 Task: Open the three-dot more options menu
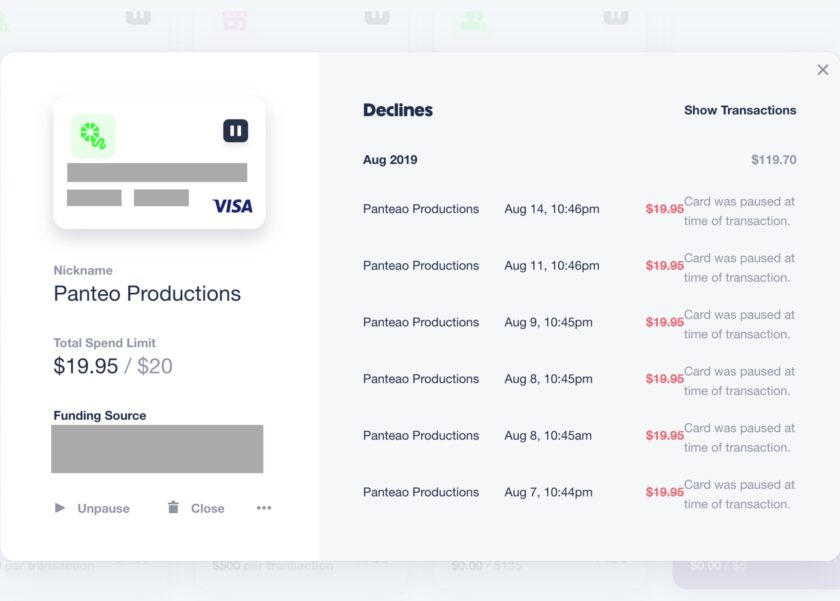click(264, 508)
